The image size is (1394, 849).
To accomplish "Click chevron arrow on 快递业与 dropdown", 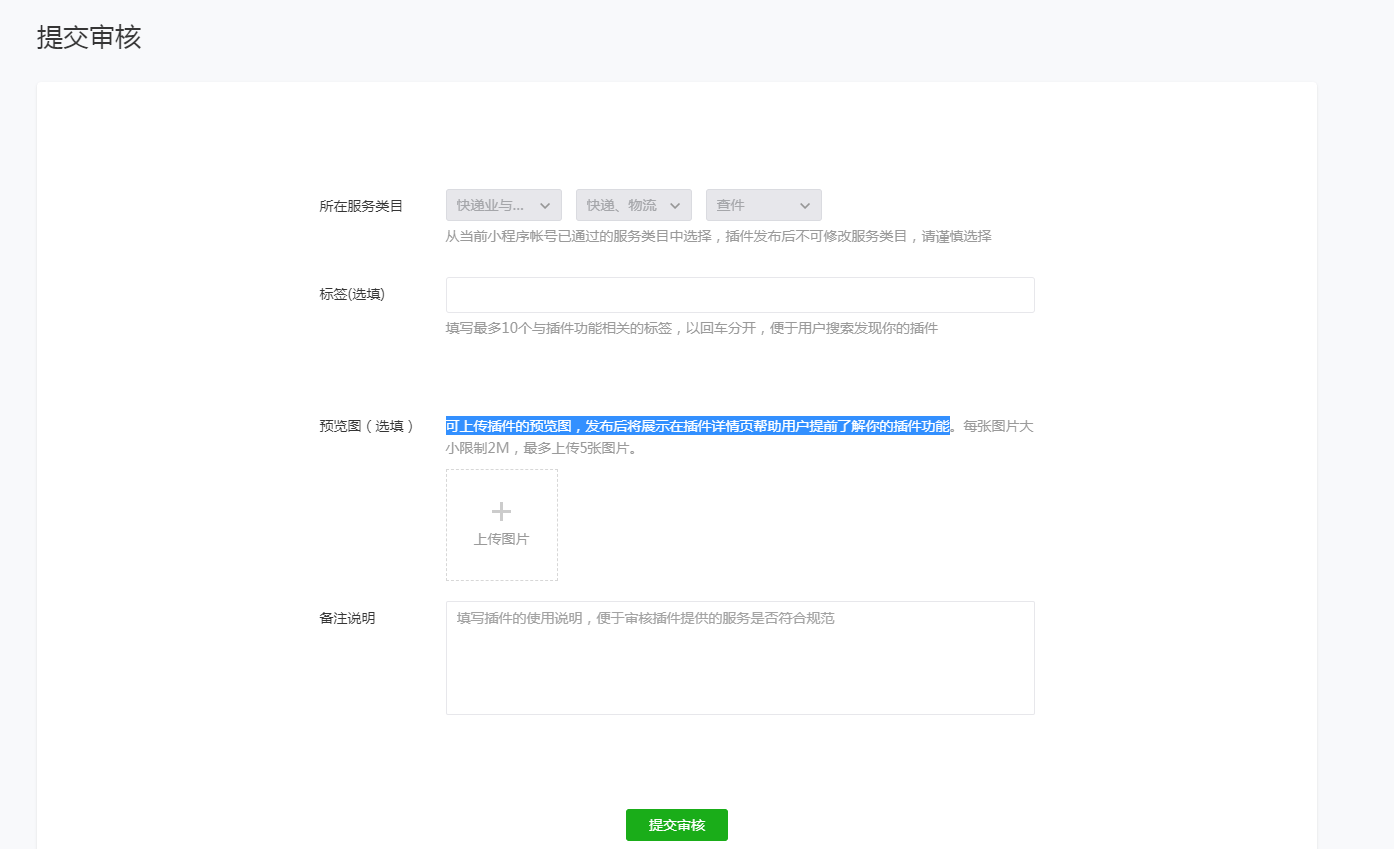I will 545,206.
